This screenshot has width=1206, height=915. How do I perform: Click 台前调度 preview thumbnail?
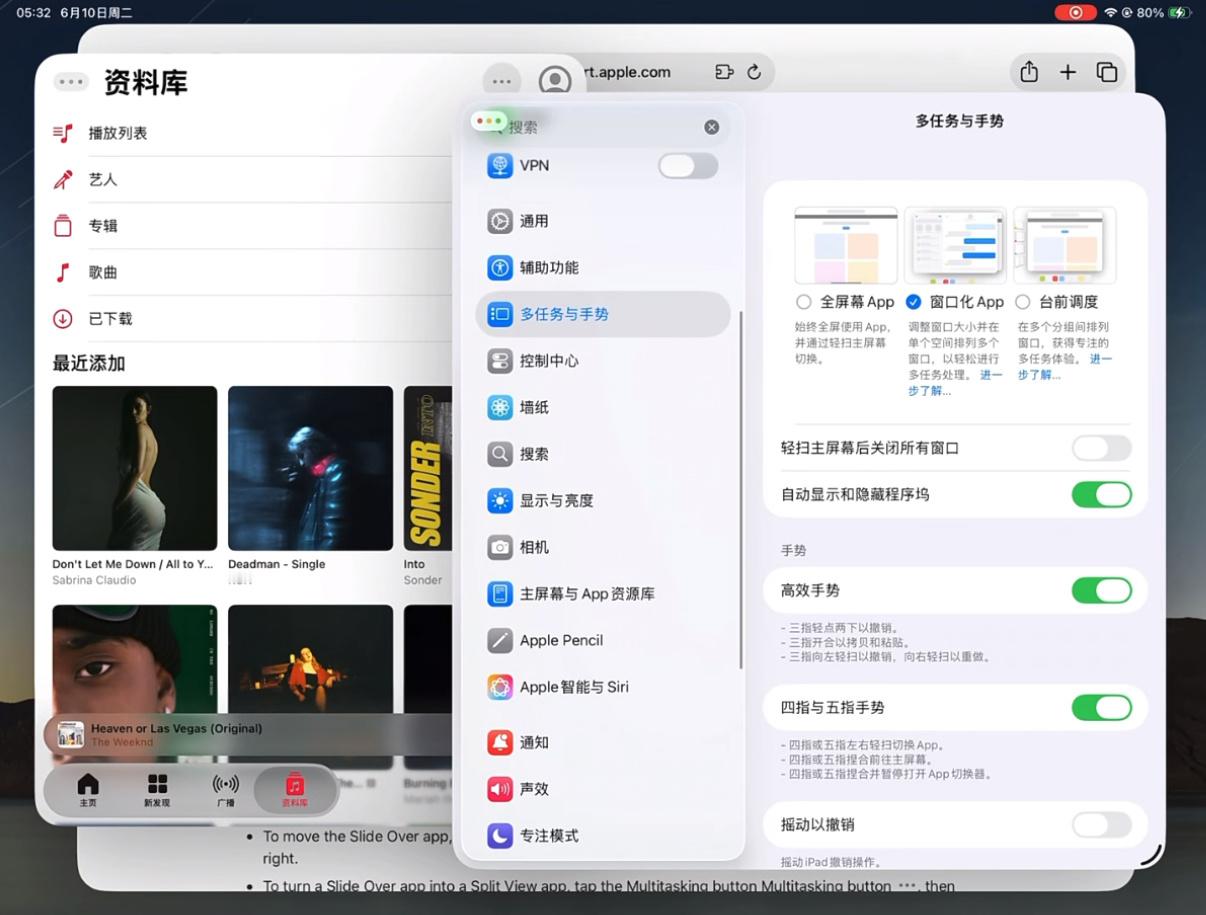pos(1065,246)
